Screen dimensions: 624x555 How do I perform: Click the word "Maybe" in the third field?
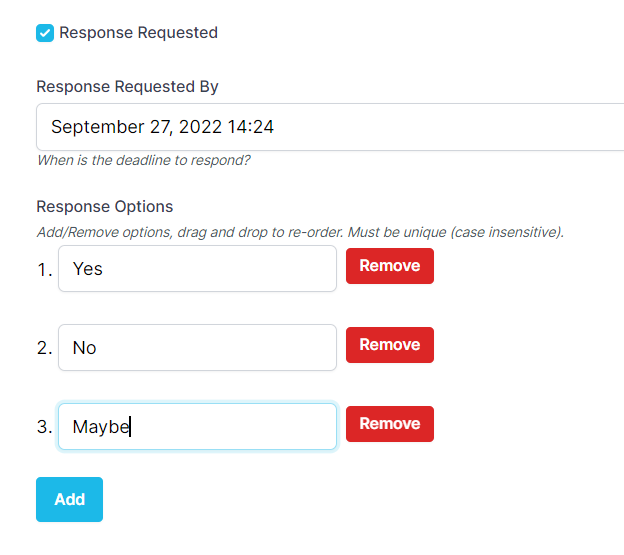pyautogui.click(x=101, y=427)
